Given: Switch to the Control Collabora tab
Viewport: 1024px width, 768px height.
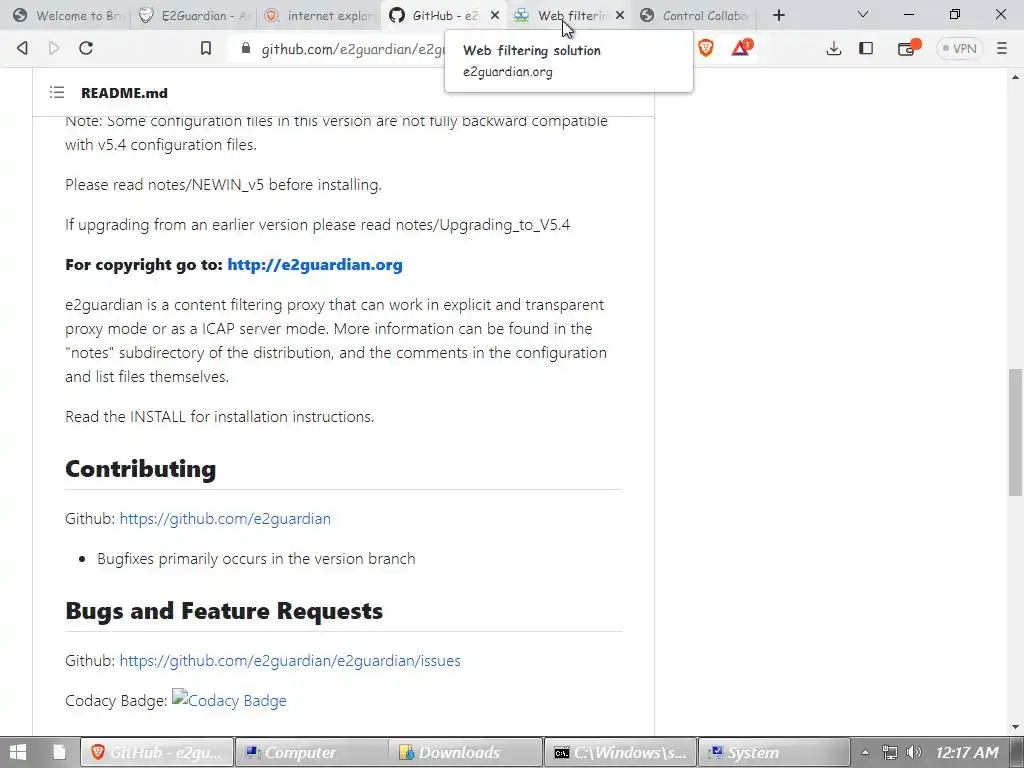Looking at the screenshot, I should click(x=695, y=15).
